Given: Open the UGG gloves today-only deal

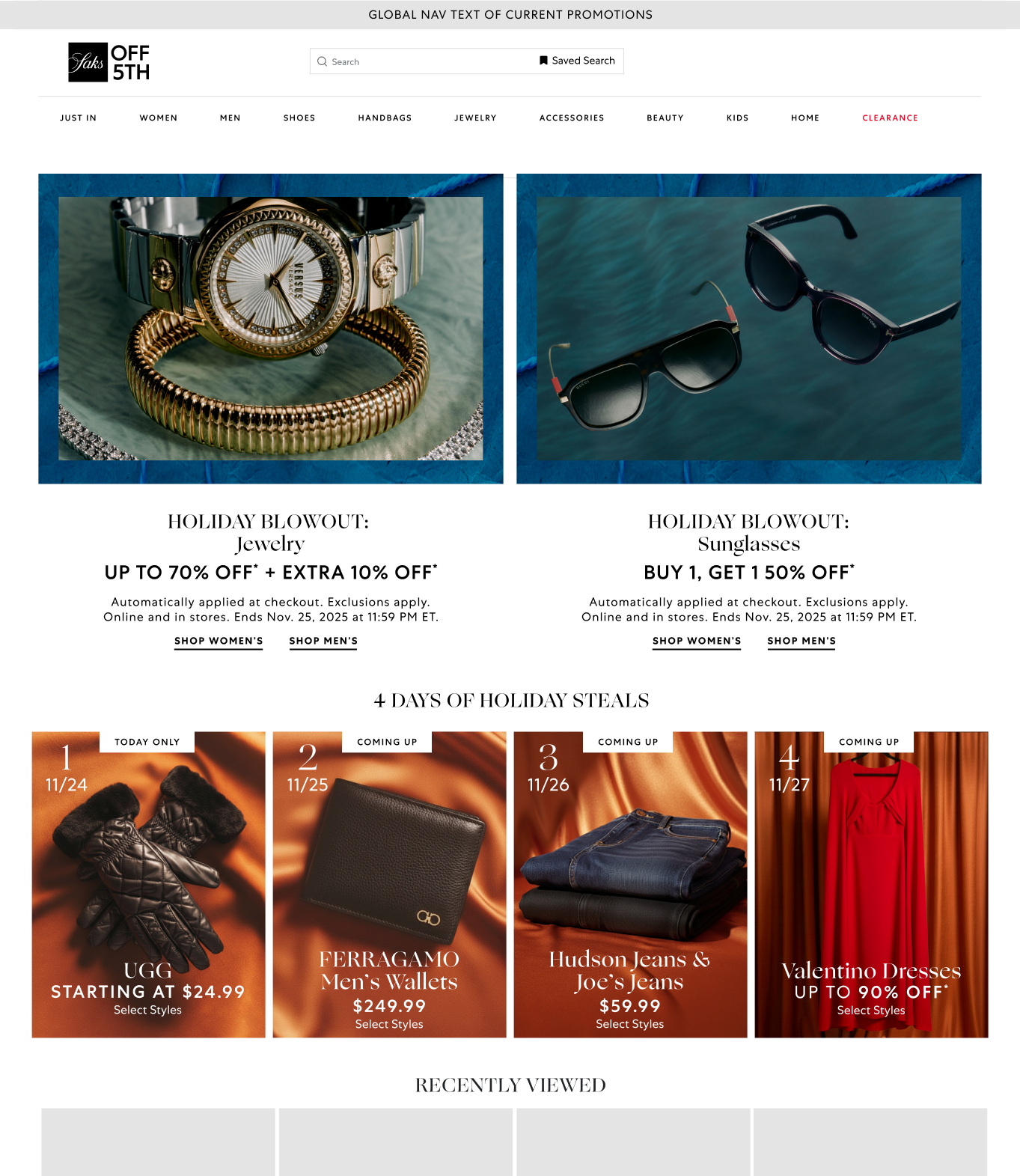Looking at the screenshot, I should (x=148, y=885).
